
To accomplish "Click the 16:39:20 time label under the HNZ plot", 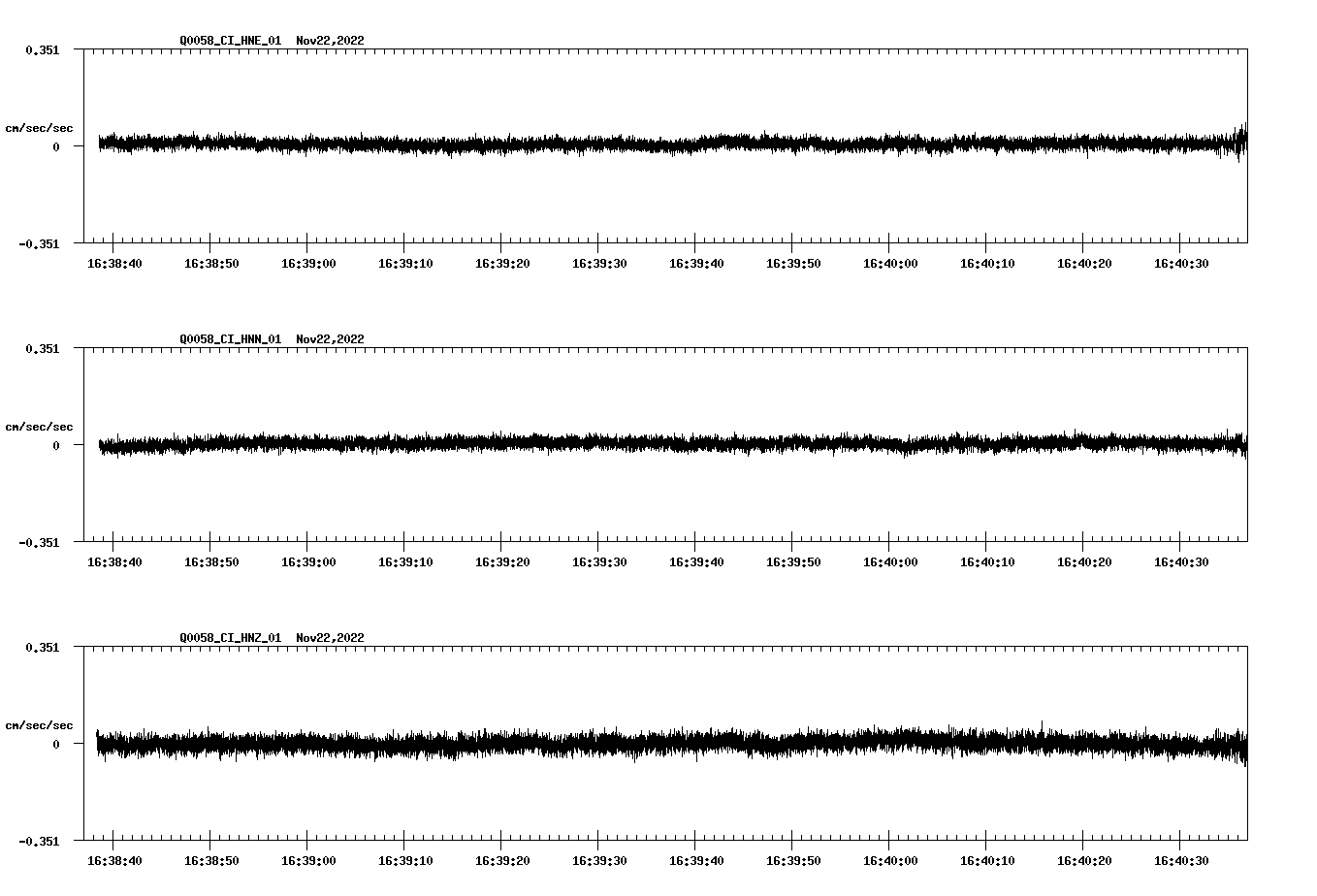I will (502, 861).
